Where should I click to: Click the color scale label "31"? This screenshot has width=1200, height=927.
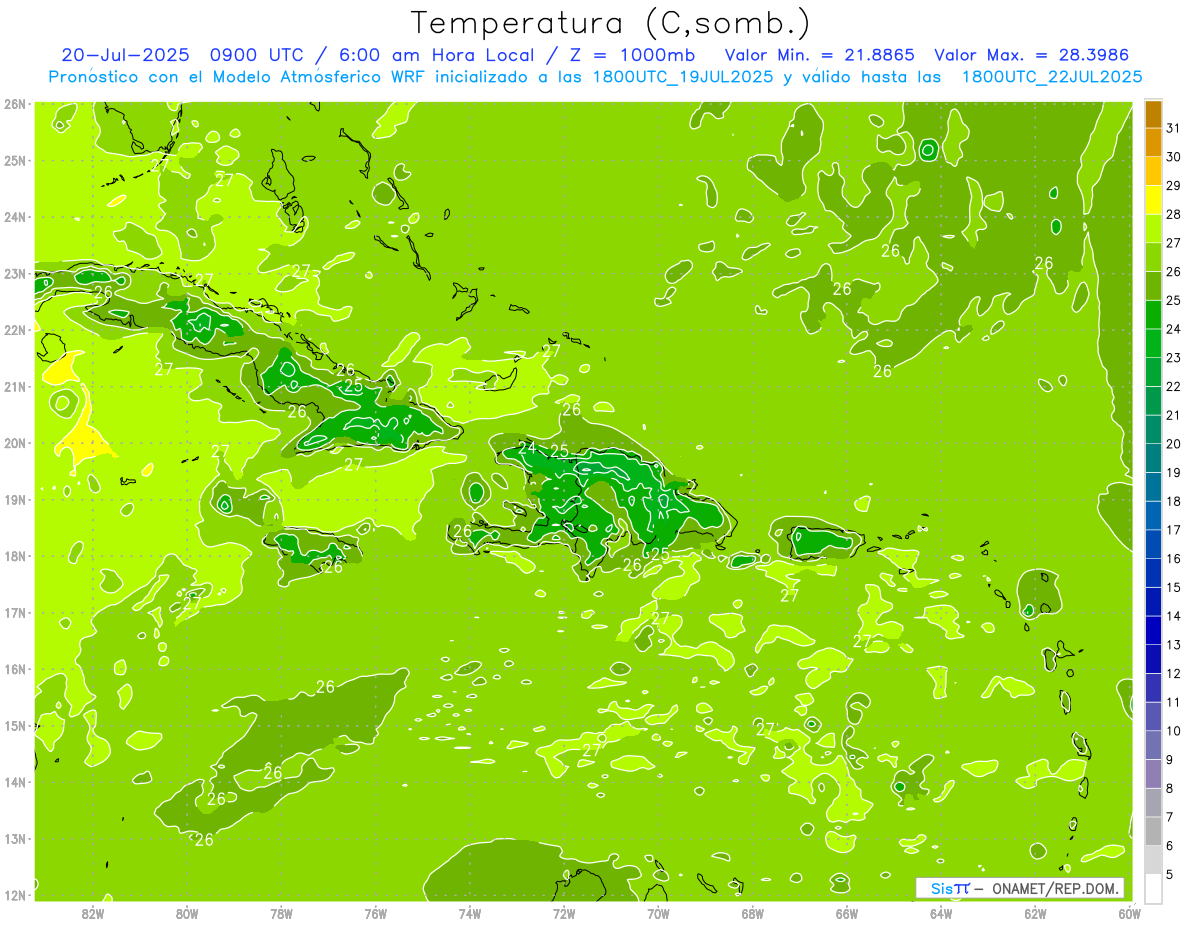coord(1174,128)
